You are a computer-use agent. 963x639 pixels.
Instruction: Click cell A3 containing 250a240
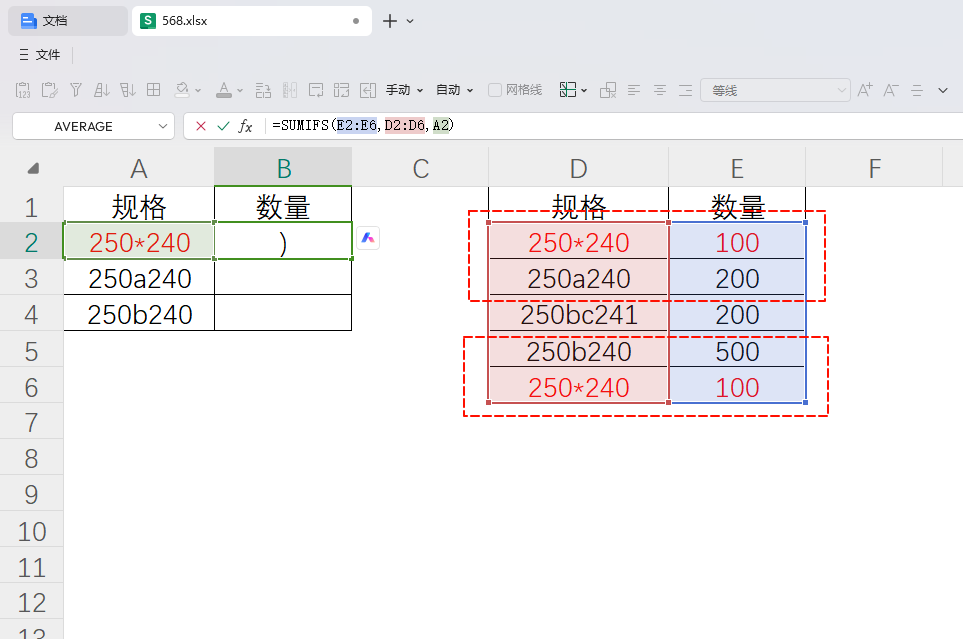point(139,278)
